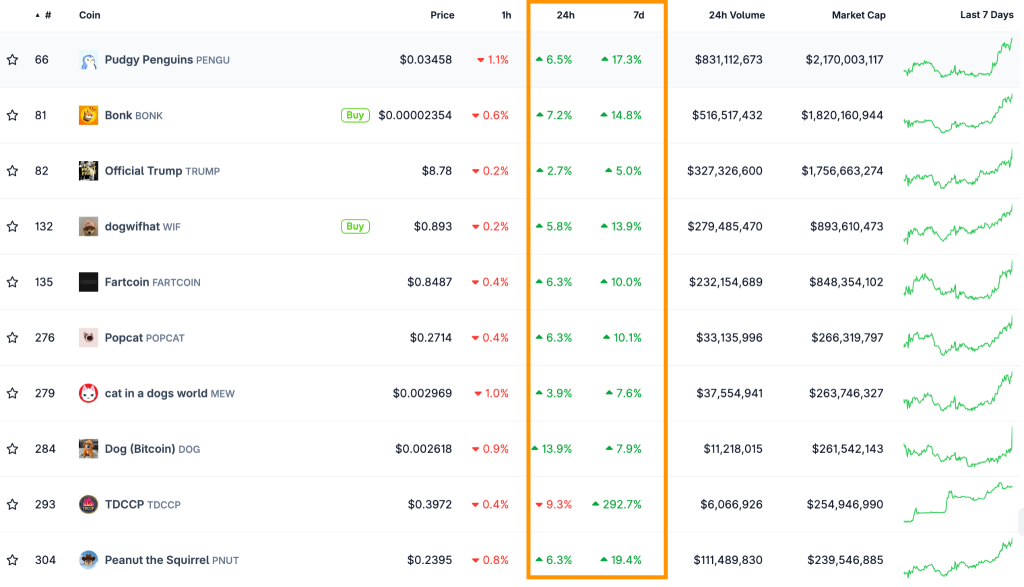Open Peanut the Squirrel 7-day sparkline
This screenshot has height=587, width=1024.
[x=958, y=558]
